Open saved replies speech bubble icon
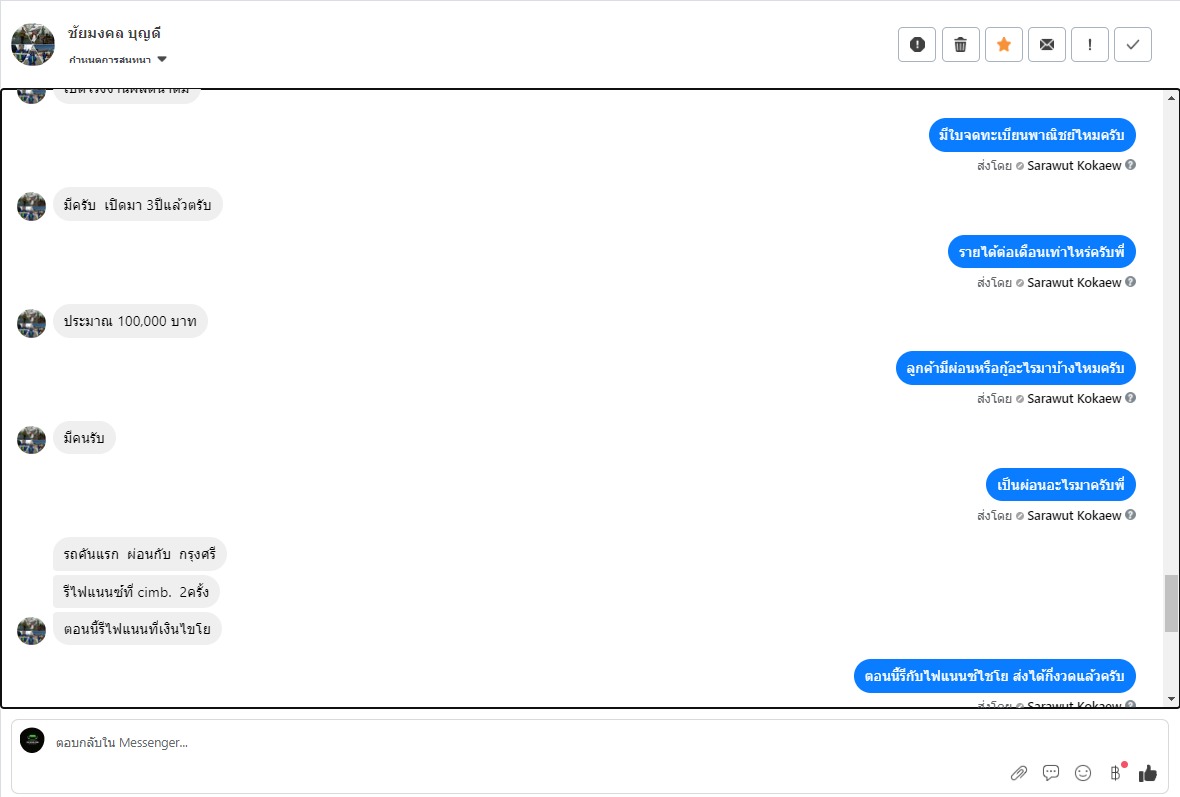1180x797 pixels. 1051,772
